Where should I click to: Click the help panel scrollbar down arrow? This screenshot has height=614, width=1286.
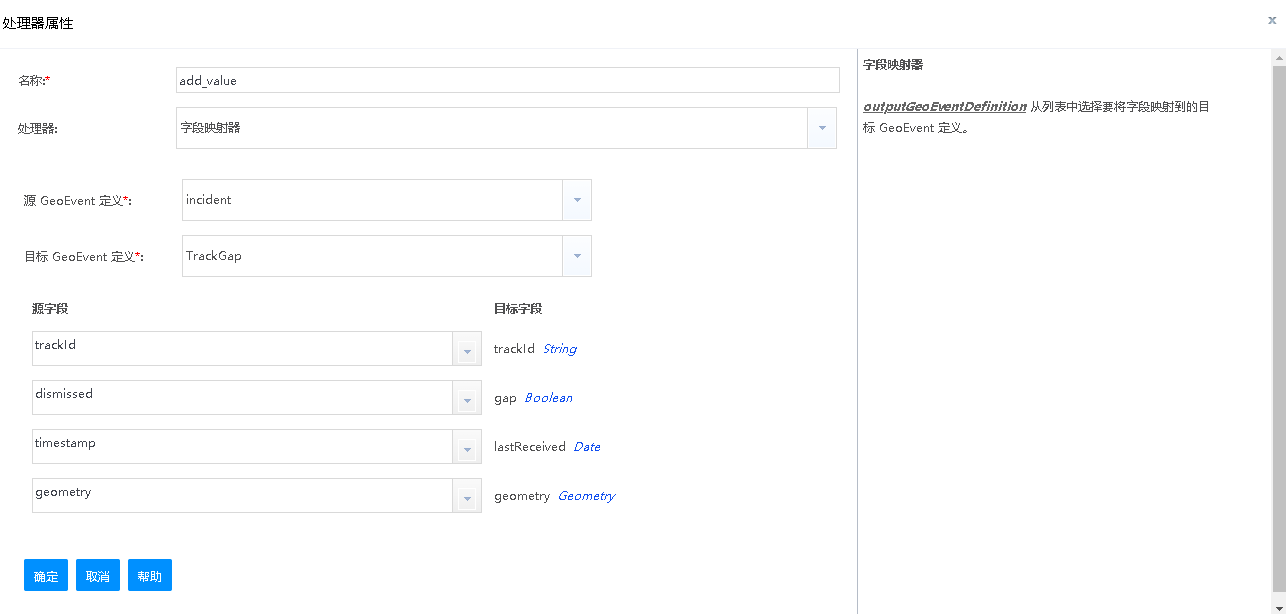coord(1278,604)
